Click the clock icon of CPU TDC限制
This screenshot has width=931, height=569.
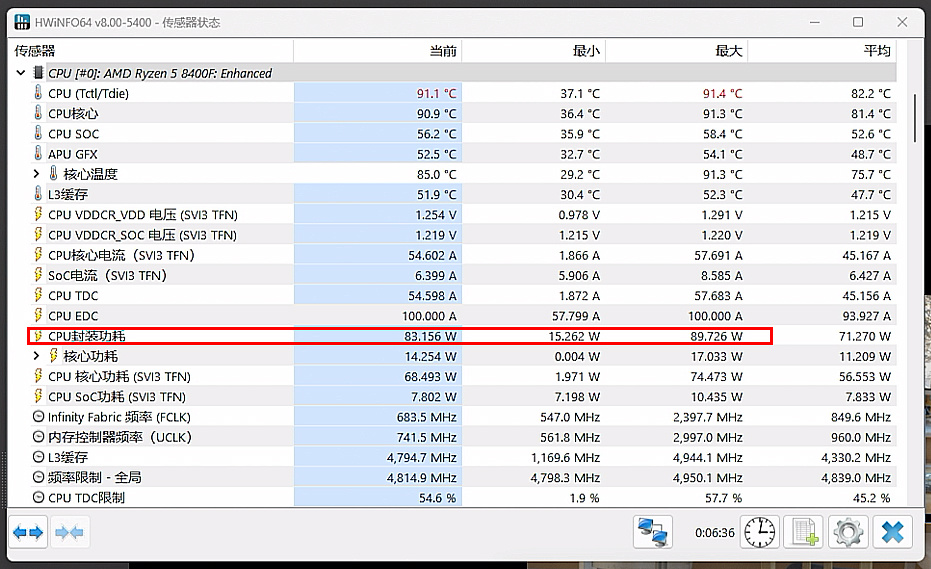38,497
